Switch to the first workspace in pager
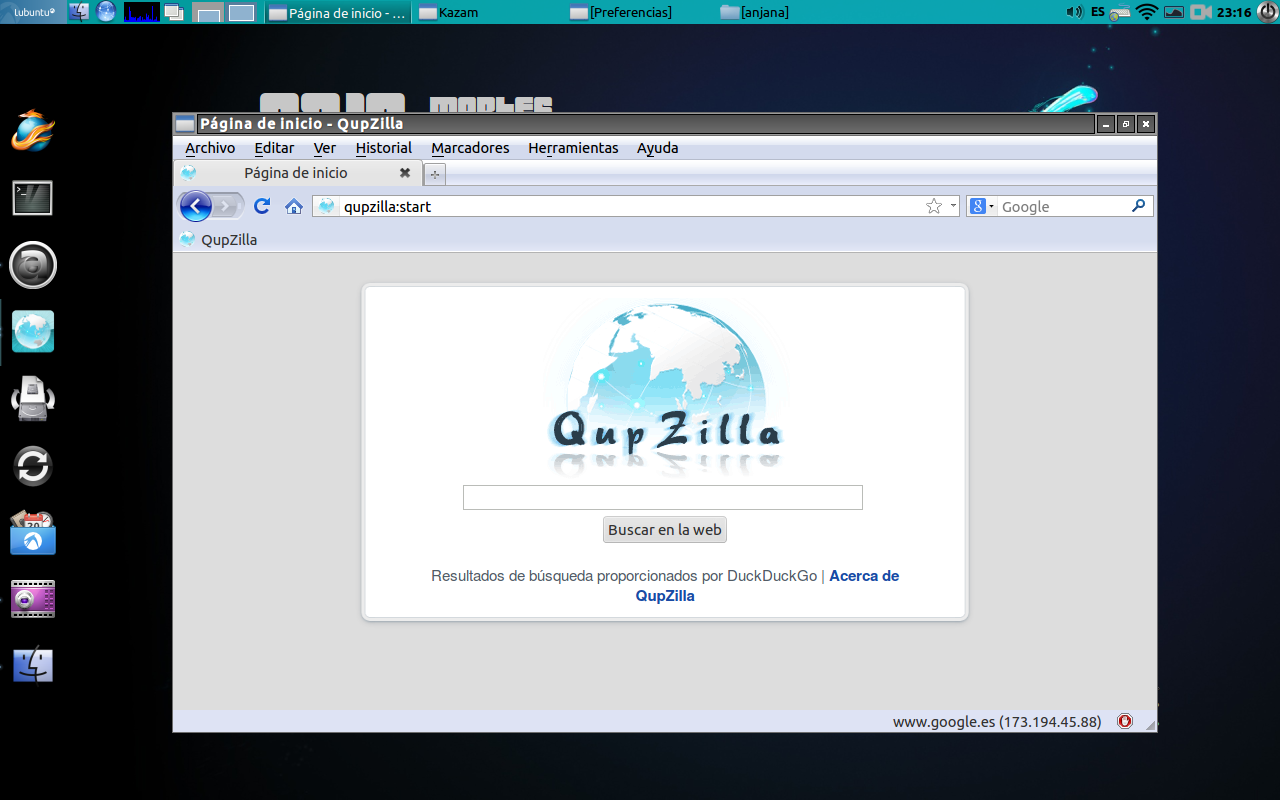 click(x=207, y=13)
